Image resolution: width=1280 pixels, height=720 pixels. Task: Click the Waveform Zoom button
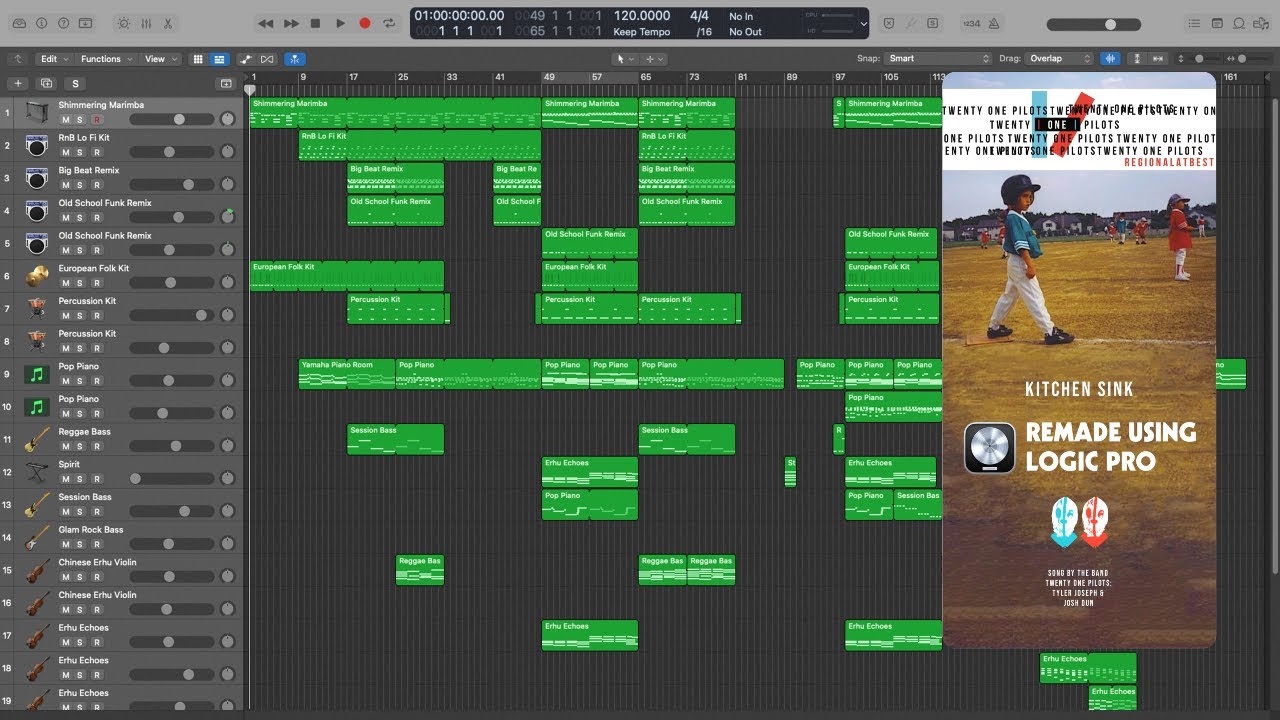[1110, 59]
